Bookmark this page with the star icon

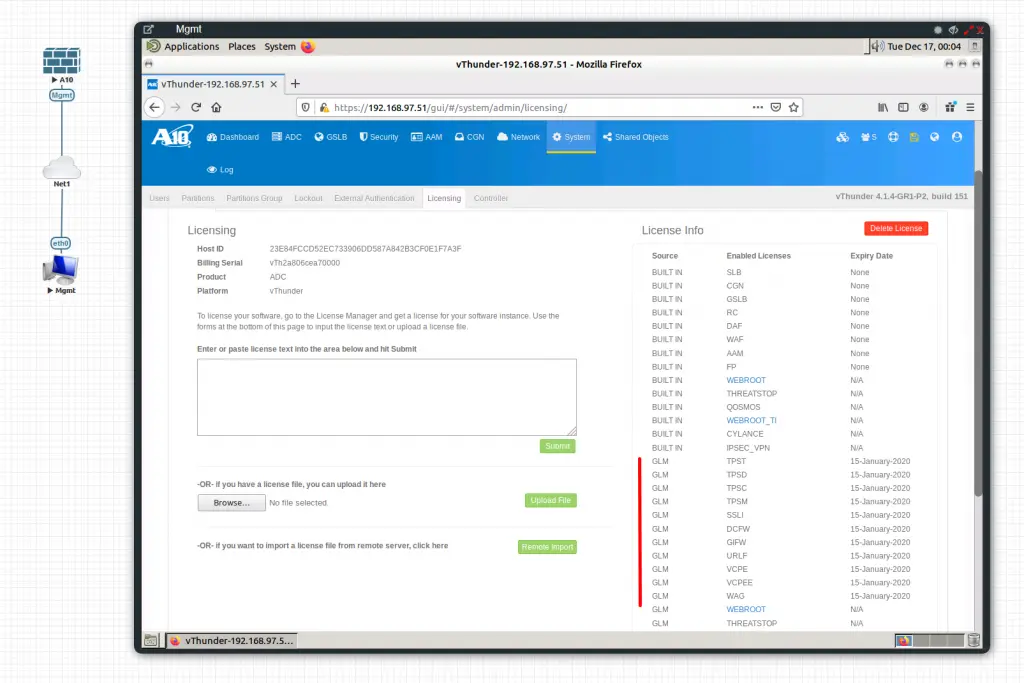tap(793, 107)
